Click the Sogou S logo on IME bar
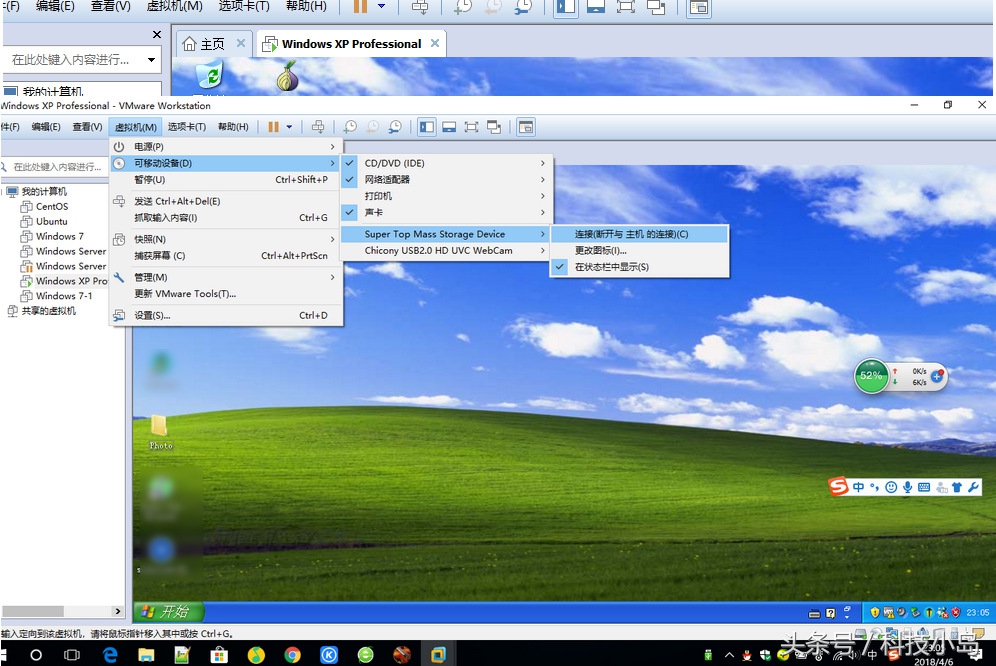The height and width of the screenshot is (666, 996). coord(838,486)
